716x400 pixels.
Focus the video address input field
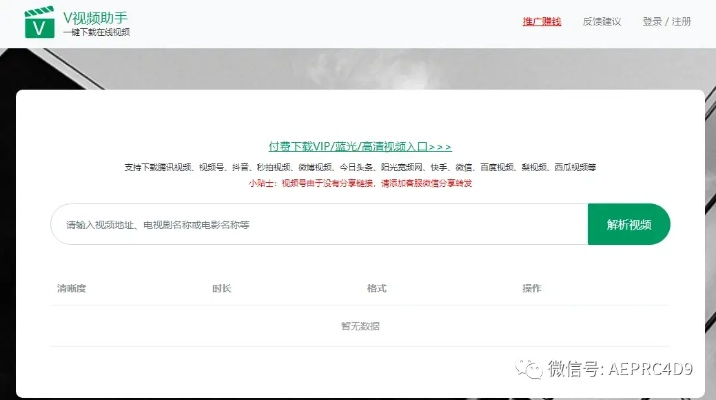318,225
